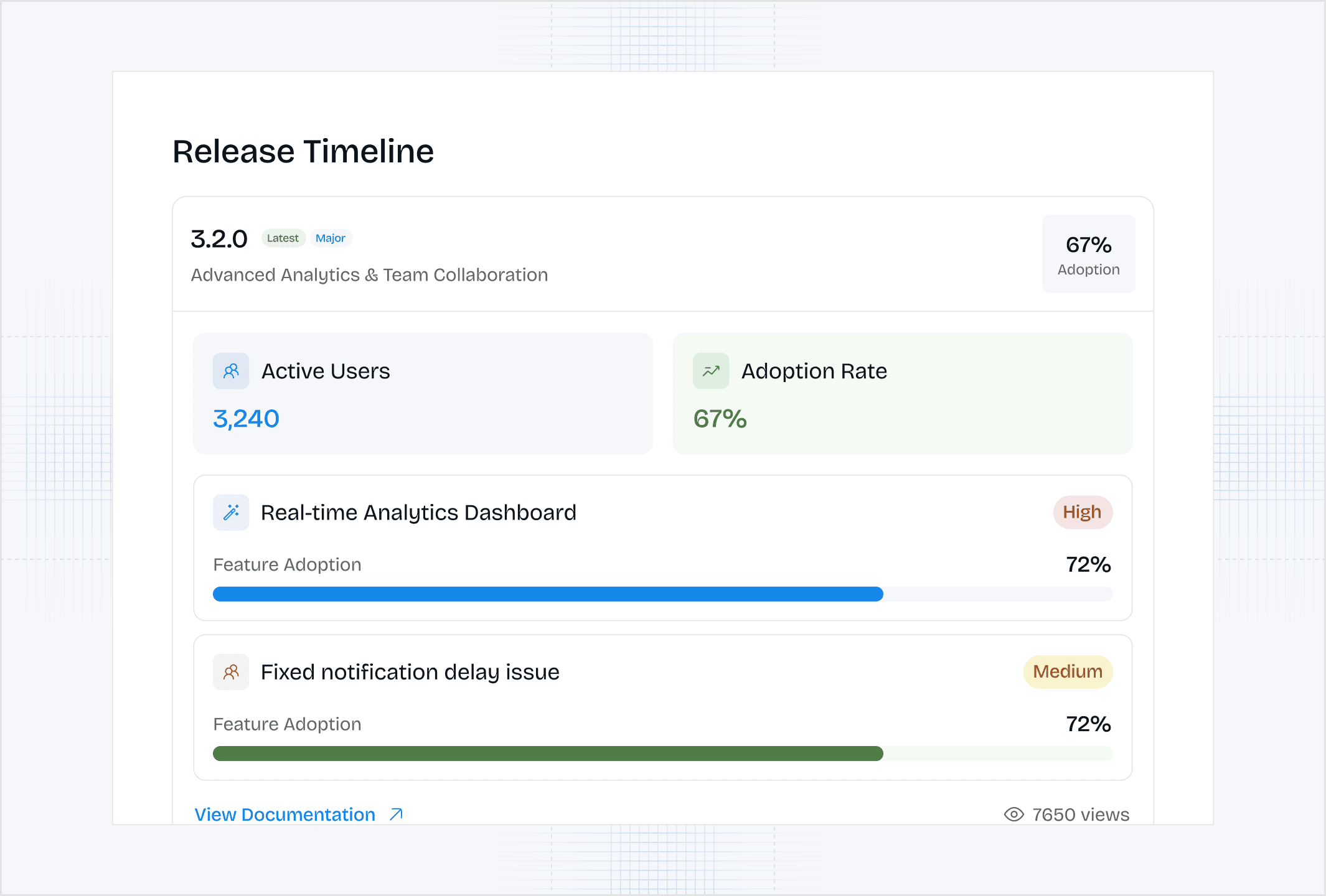Click the eye icon next to 7650 views
This screenshot has height=896, width=1326.
click(1013, 814)
